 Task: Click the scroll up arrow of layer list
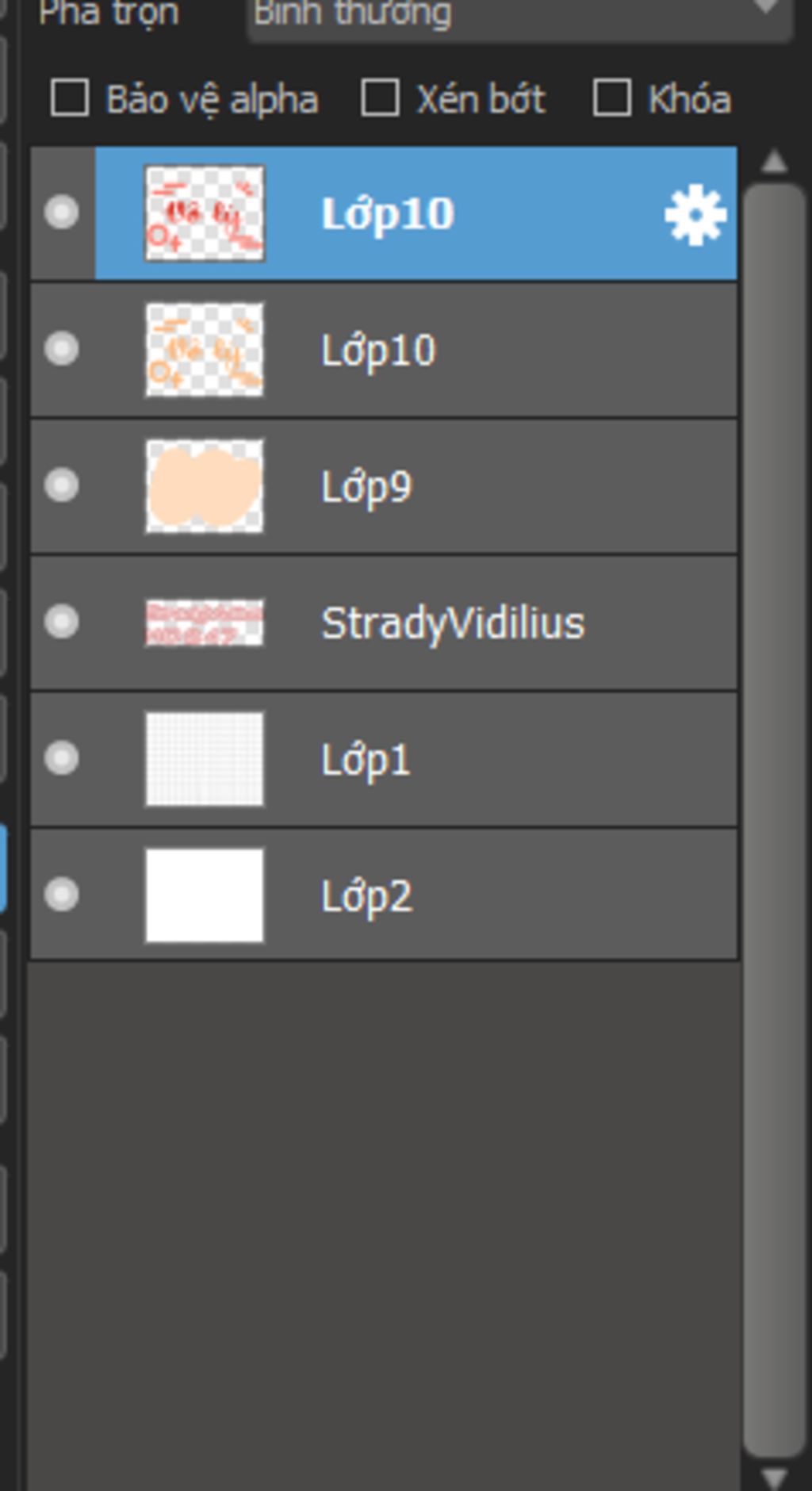773,163
